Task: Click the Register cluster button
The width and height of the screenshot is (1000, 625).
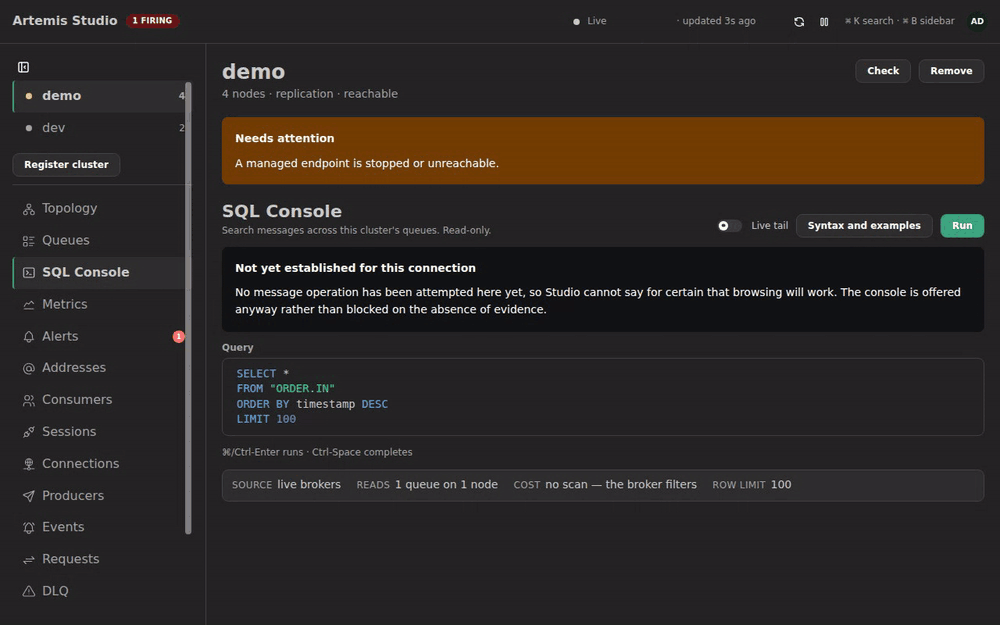Action: pyautogui.click(x=66, y=165)
